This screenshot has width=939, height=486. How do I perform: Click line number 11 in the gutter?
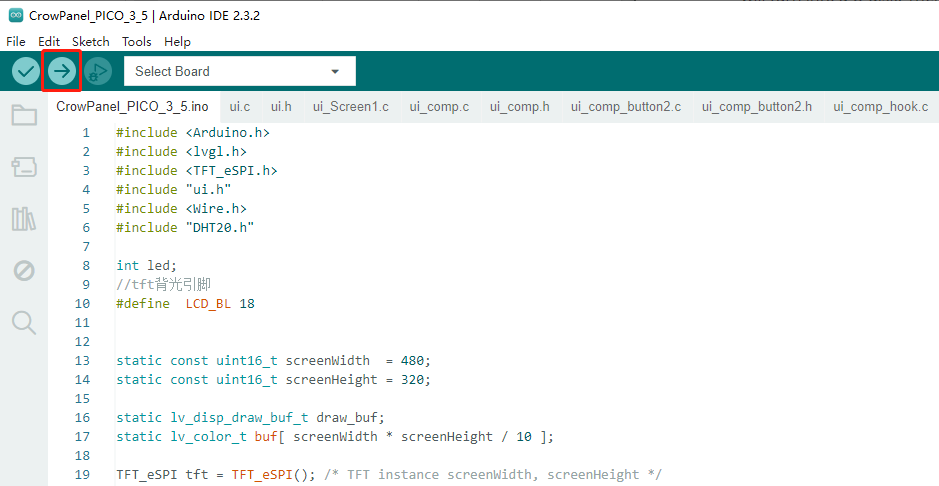pos(82,323)
